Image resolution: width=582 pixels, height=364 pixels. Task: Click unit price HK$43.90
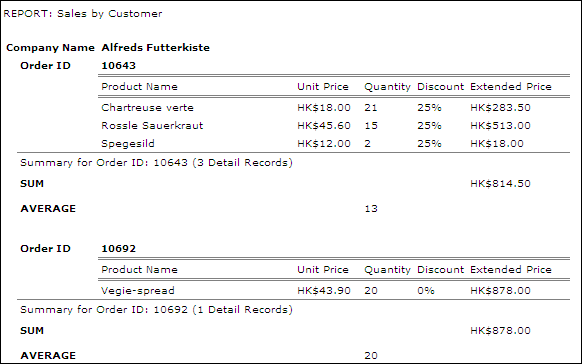point(324,291)
